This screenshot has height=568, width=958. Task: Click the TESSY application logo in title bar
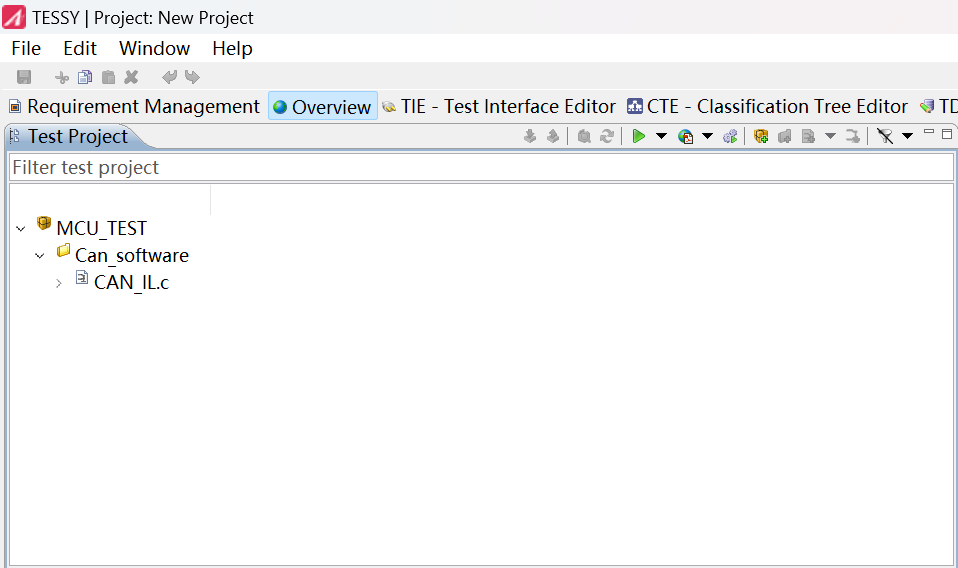coord(14,18)
